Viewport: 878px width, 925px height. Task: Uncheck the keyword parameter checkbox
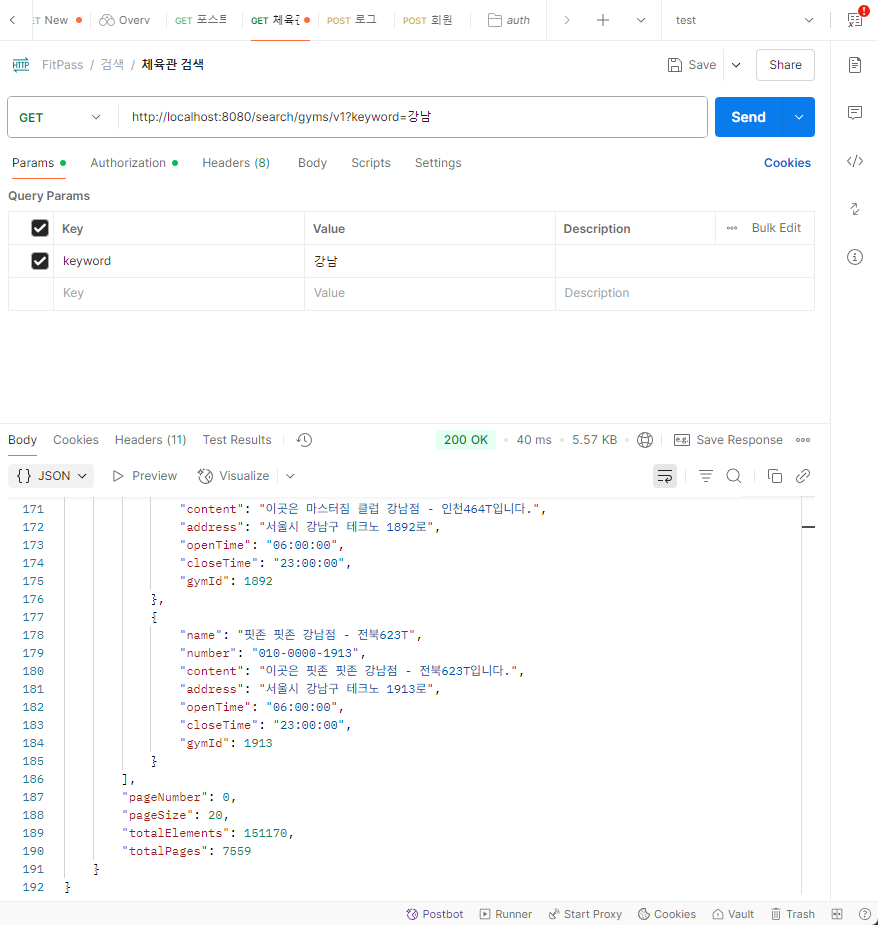(40, 261)
